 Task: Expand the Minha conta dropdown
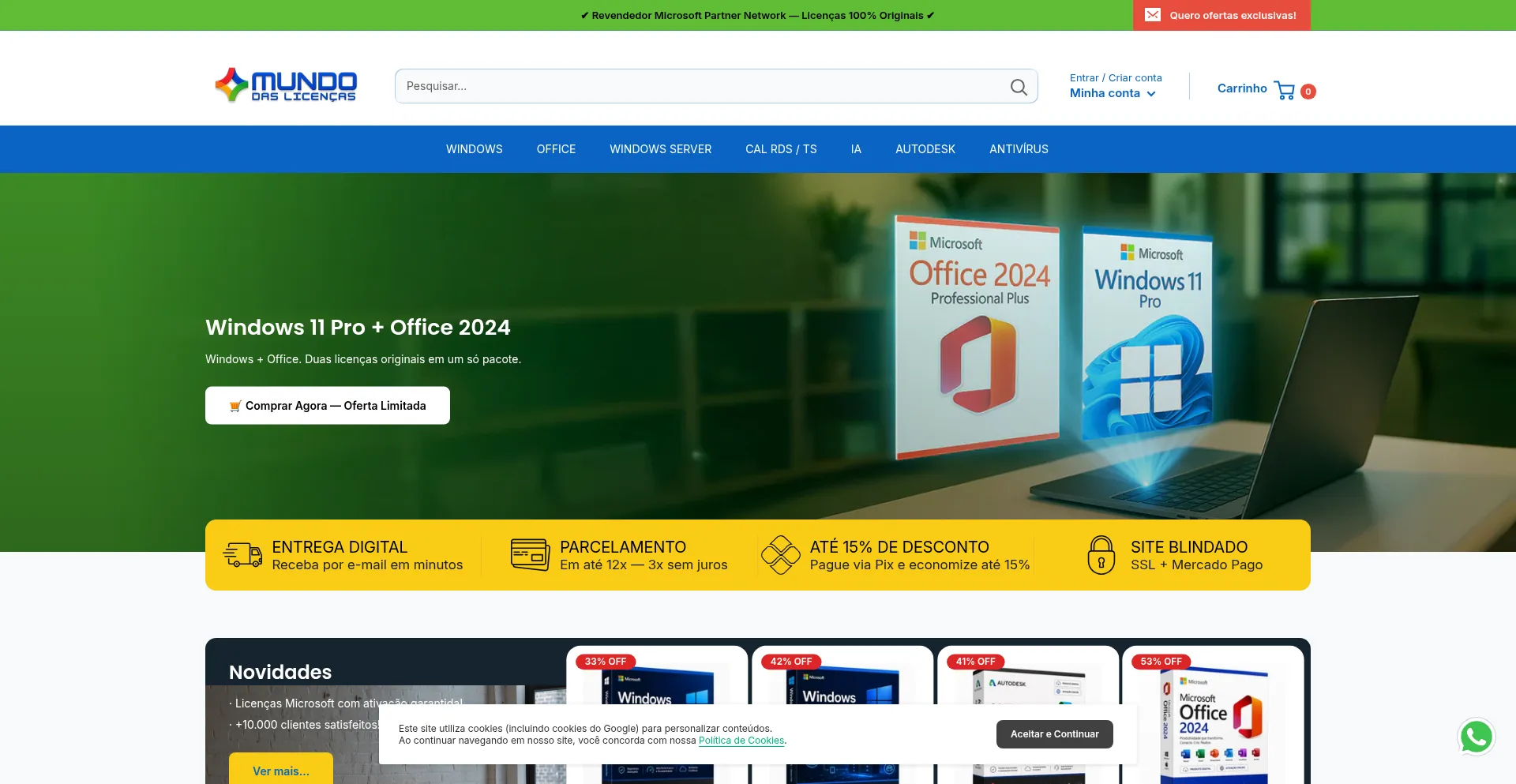(1113, 93)
